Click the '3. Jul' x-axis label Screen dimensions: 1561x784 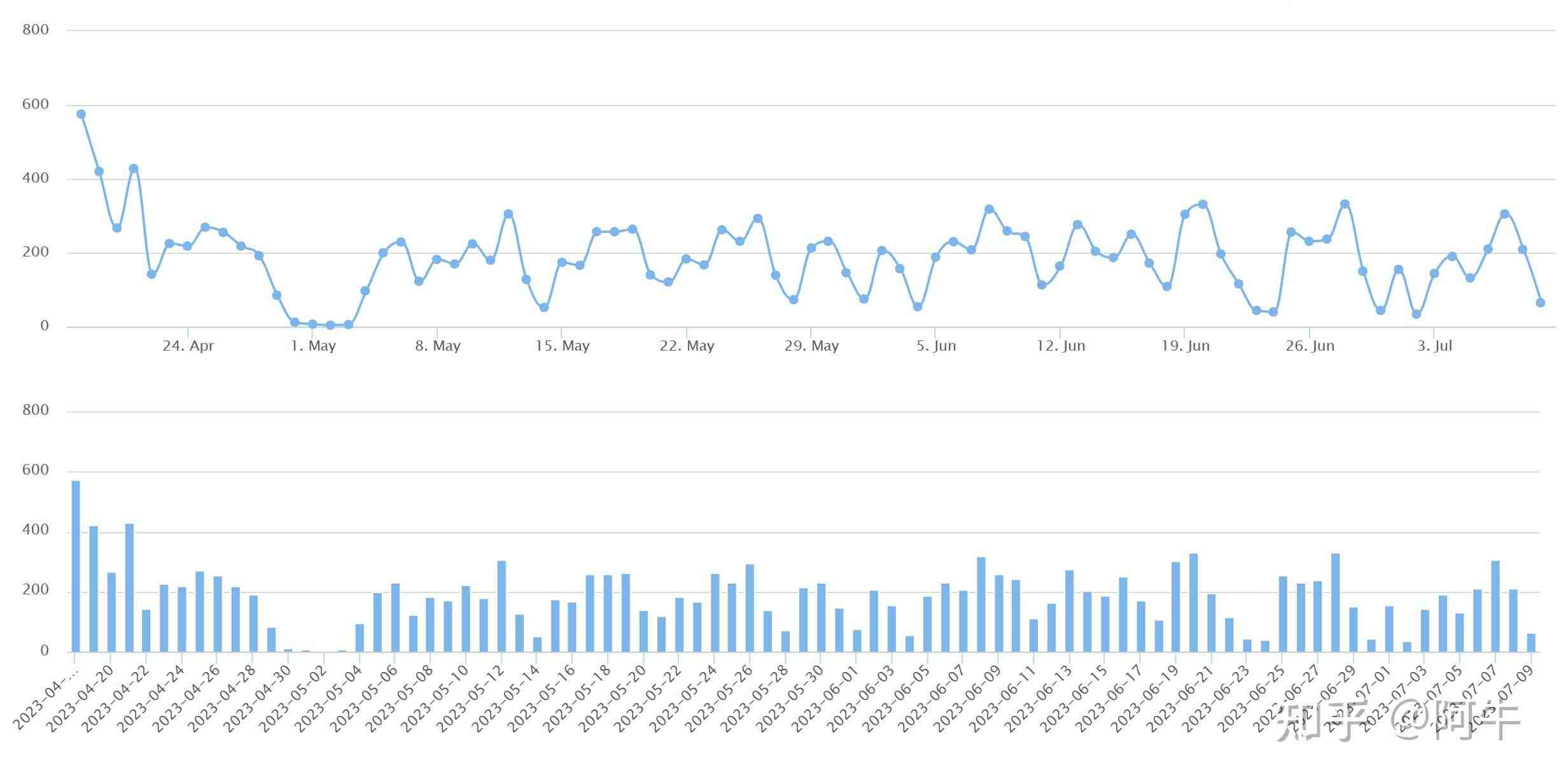pyautogui.click(x=1434, y=346)
